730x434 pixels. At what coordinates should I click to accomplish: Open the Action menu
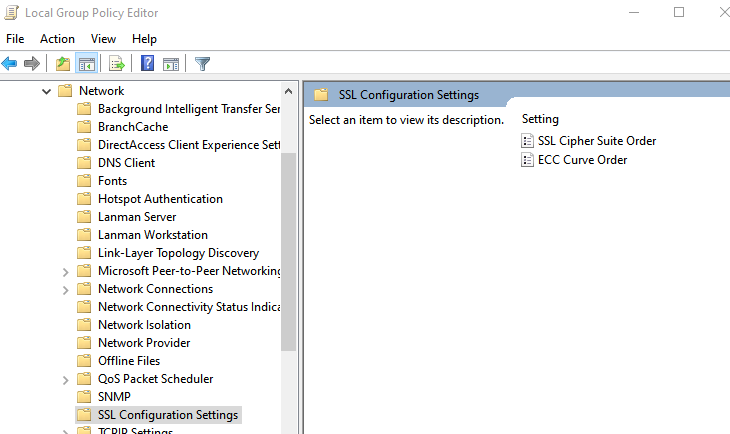click(57, 39)
